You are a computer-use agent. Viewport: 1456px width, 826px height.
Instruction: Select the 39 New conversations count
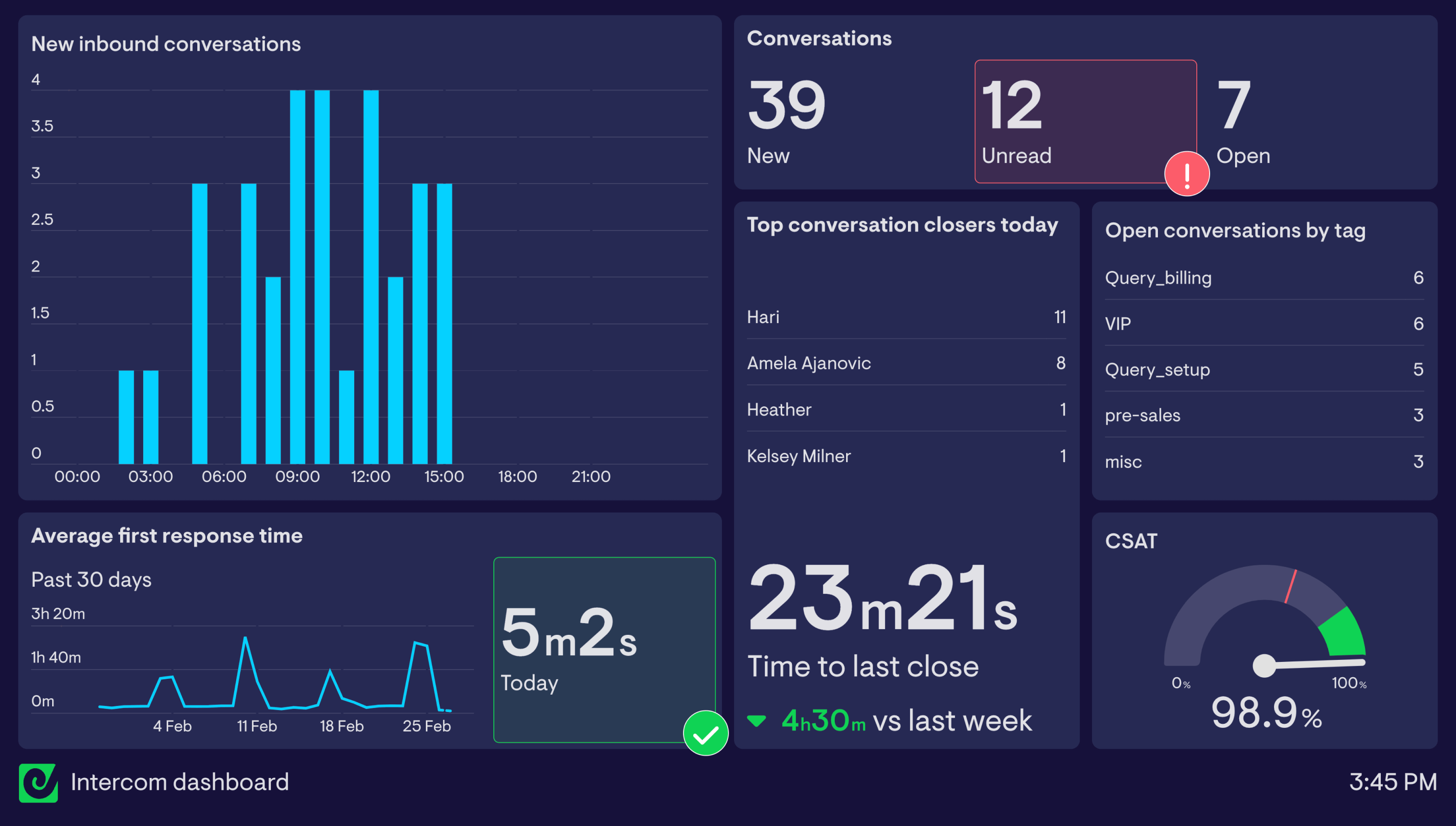(x=786, y=104)
